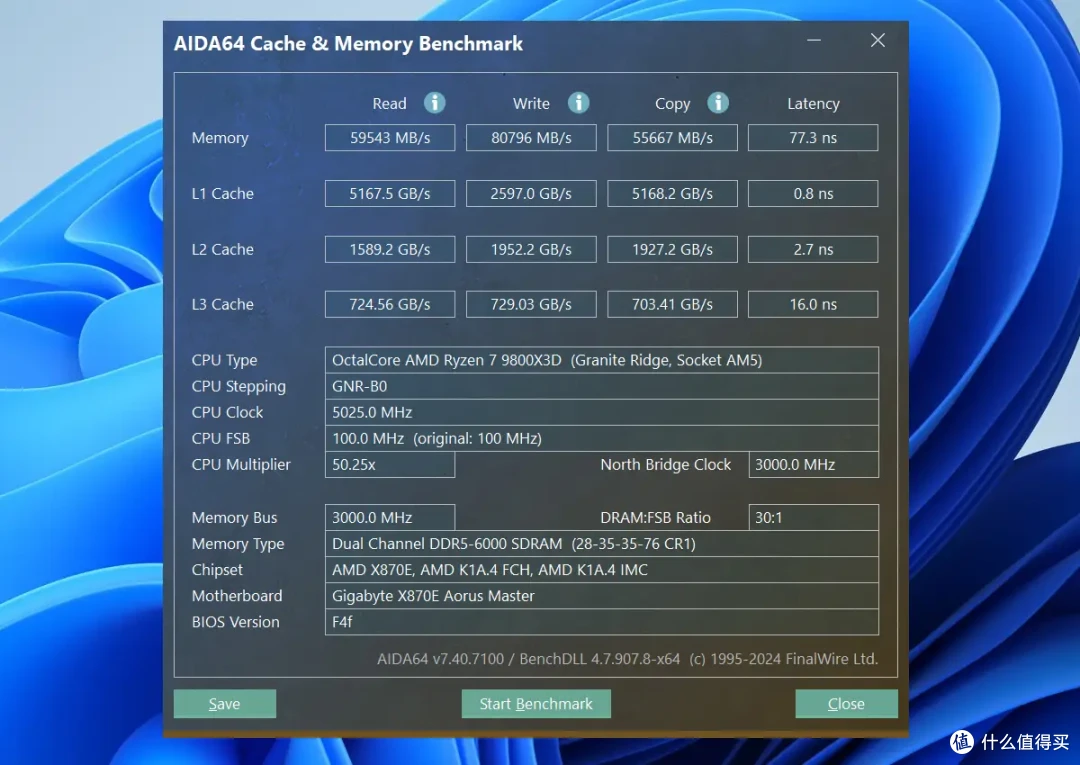Select the Memory Copy value 55667 MB/s
Viewport: 1080px width, 765px height.
(x=672, y=138)
